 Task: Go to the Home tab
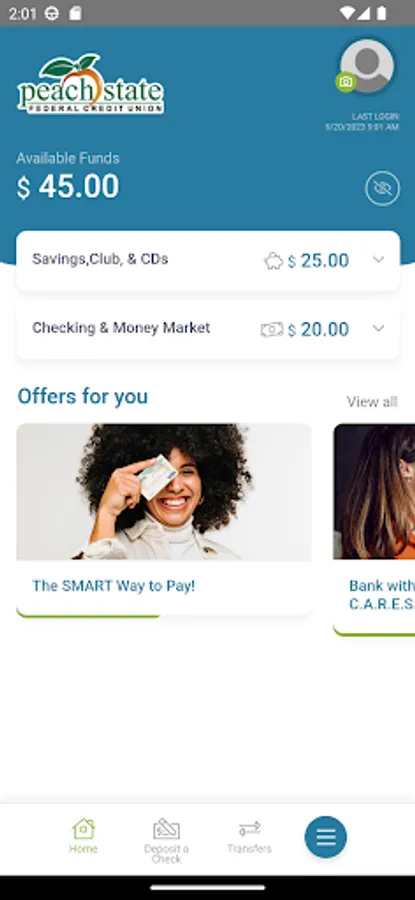83,836
